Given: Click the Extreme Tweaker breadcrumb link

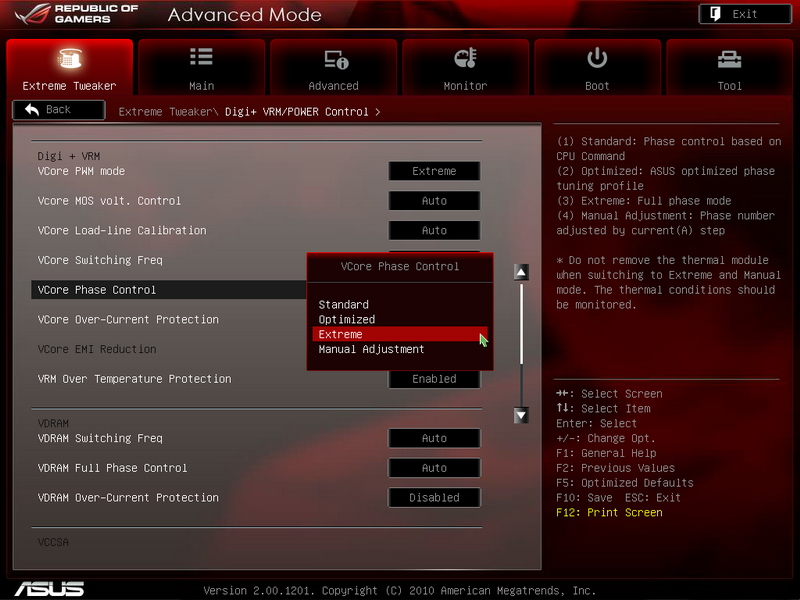Looking at the screenshot, I should 165,112.
